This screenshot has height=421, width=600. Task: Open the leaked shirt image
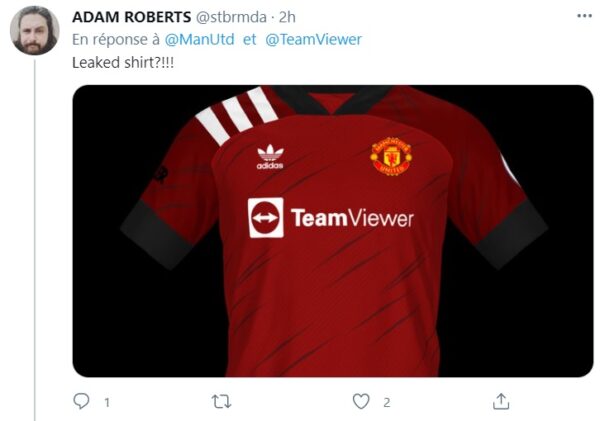pyautogui.click(x=332, y=300)
